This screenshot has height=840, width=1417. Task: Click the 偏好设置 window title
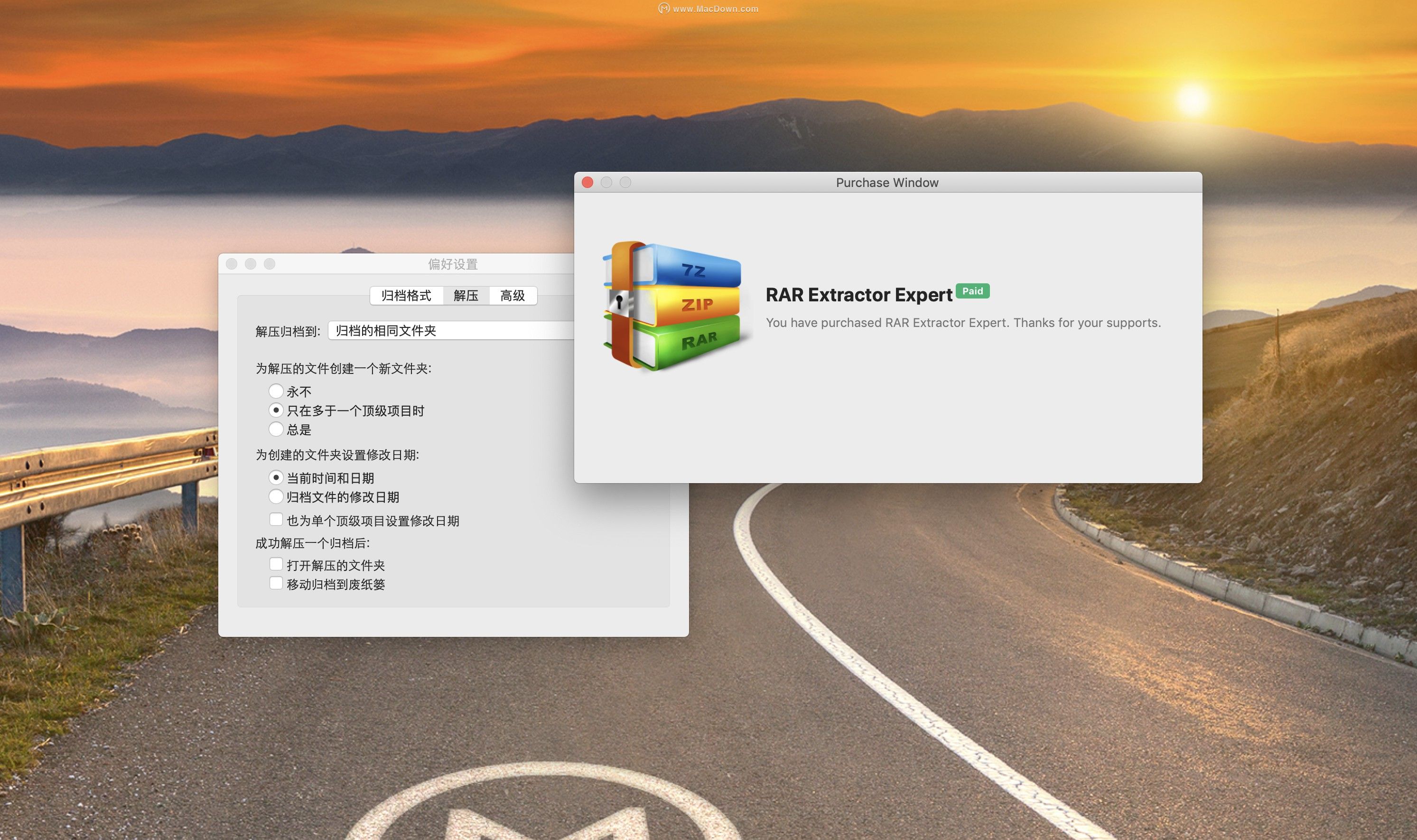pos(453,264)
